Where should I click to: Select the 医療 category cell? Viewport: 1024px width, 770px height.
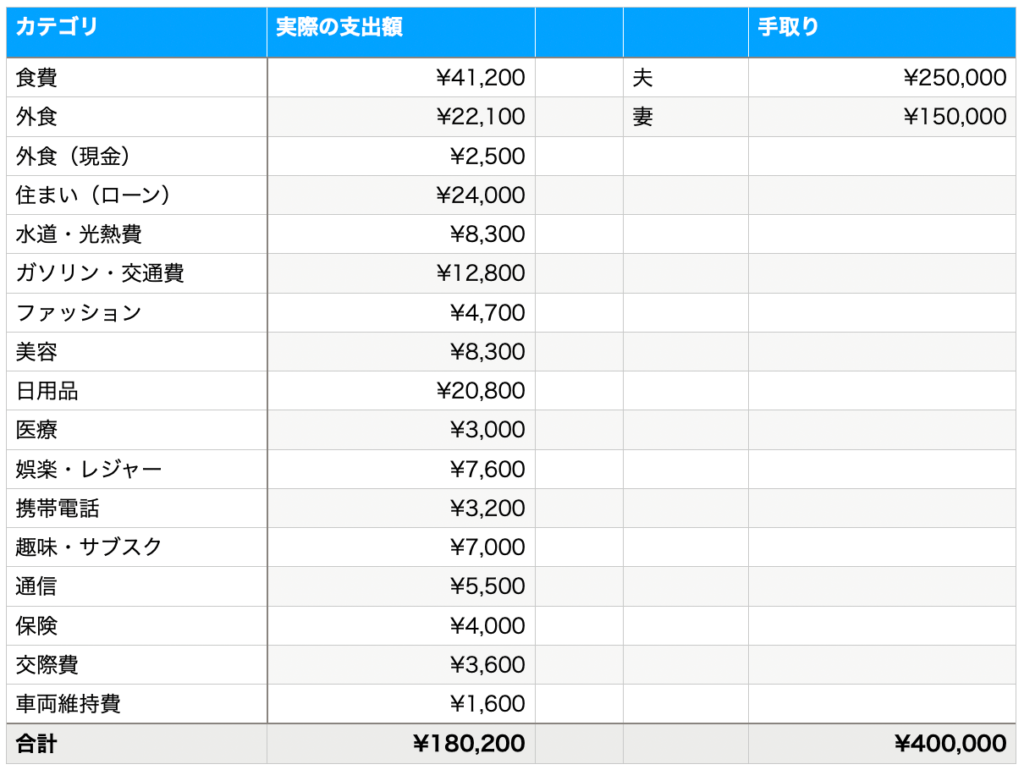tap(136, 430)
